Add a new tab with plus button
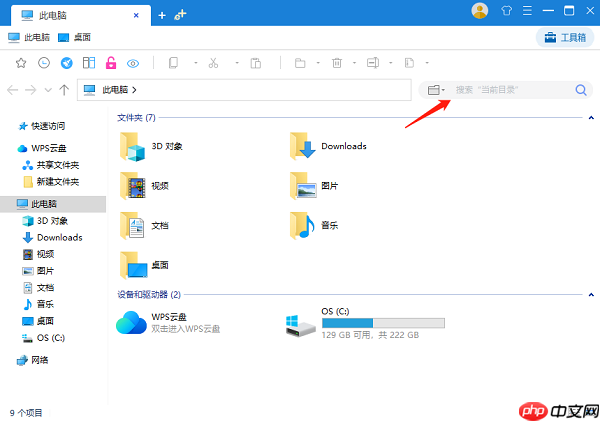This screenshot has height=421, width=600. [162, 15]
